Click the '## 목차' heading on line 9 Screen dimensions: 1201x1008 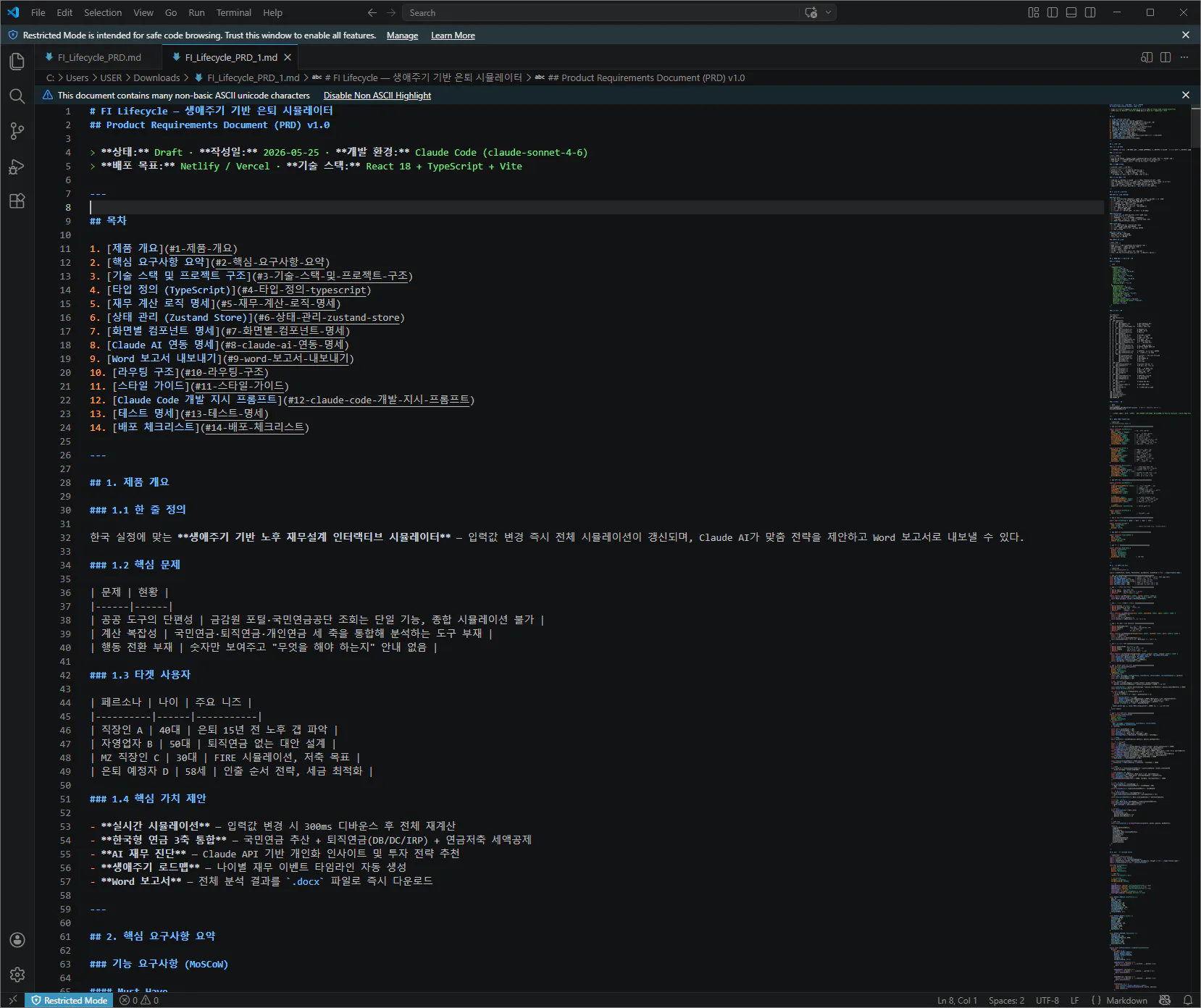pyautogui.click(x=108, y=221)
